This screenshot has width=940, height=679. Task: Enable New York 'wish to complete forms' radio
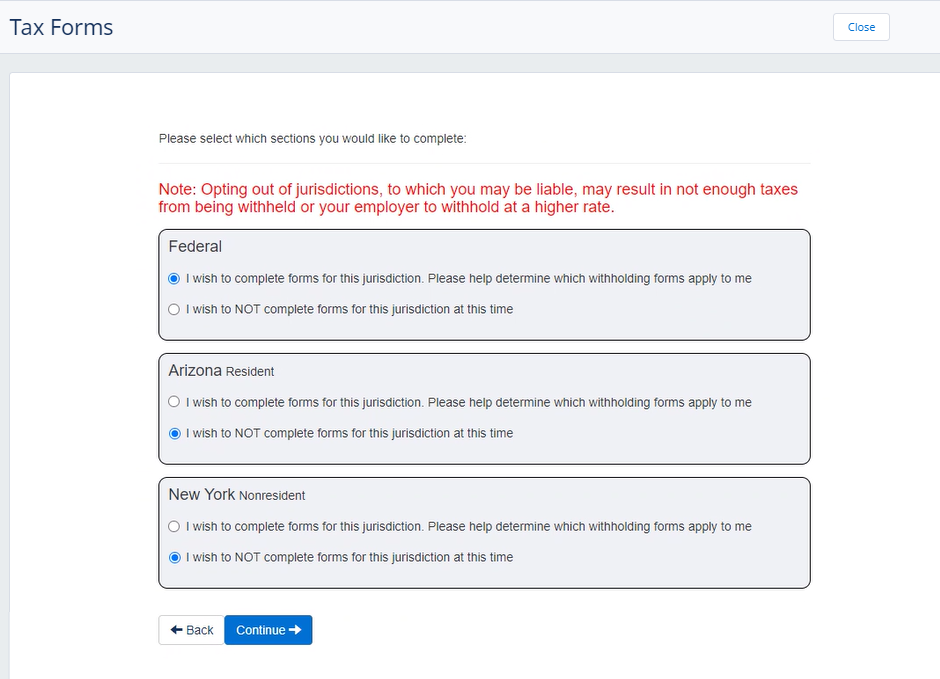(x=174, y=526)
